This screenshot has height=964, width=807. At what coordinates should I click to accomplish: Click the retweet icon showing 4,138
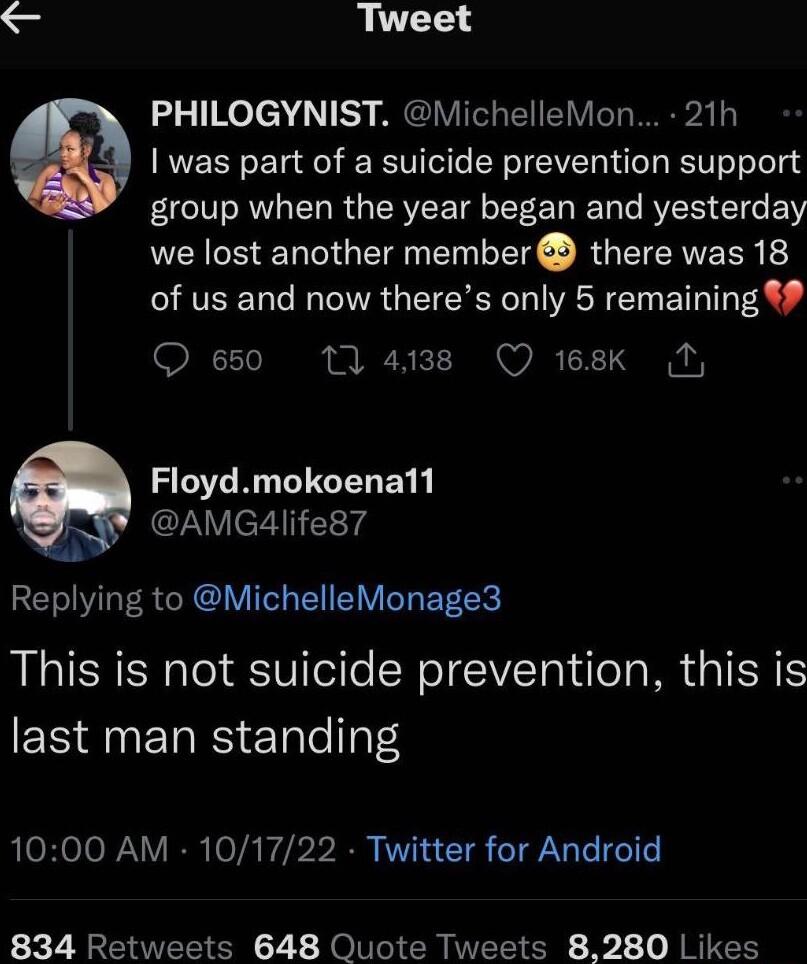pos(344,361)
